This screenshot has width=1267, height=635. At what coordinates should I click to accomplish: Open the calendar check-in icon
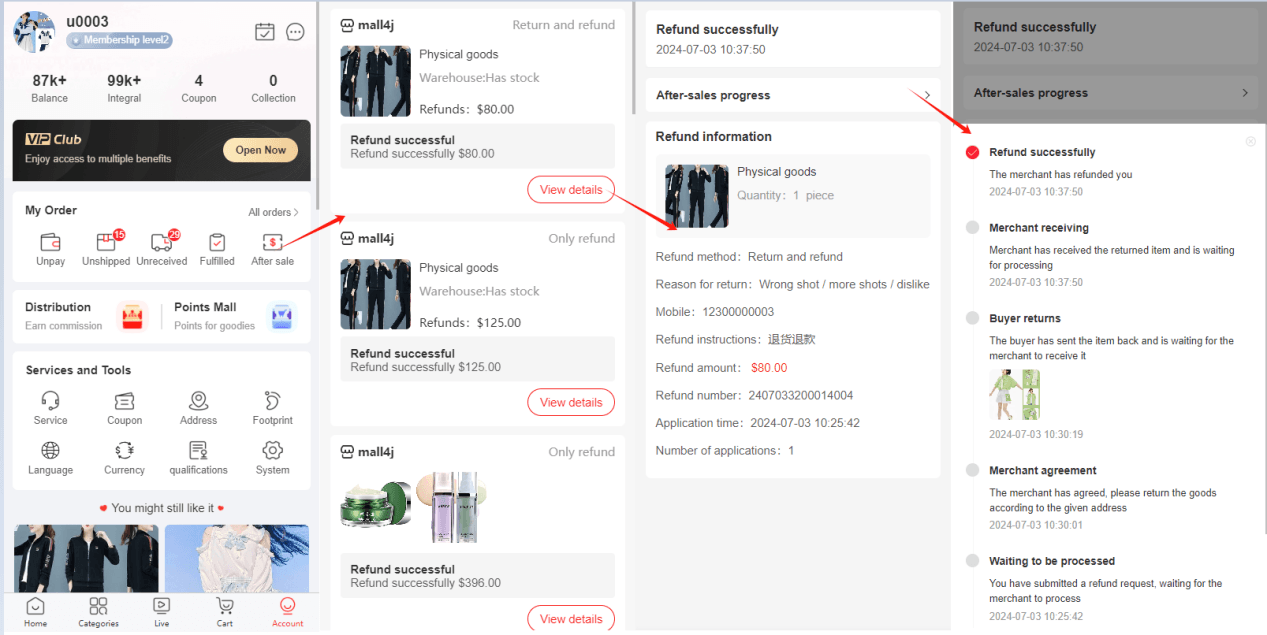tap(265, 32)
